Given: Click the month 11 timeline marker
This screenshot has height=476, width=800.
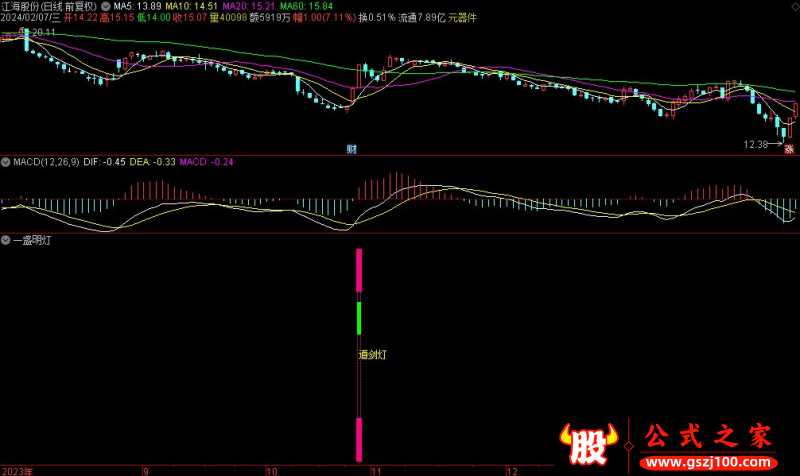Looking at the screenshot, I should [x=376, y=470].
